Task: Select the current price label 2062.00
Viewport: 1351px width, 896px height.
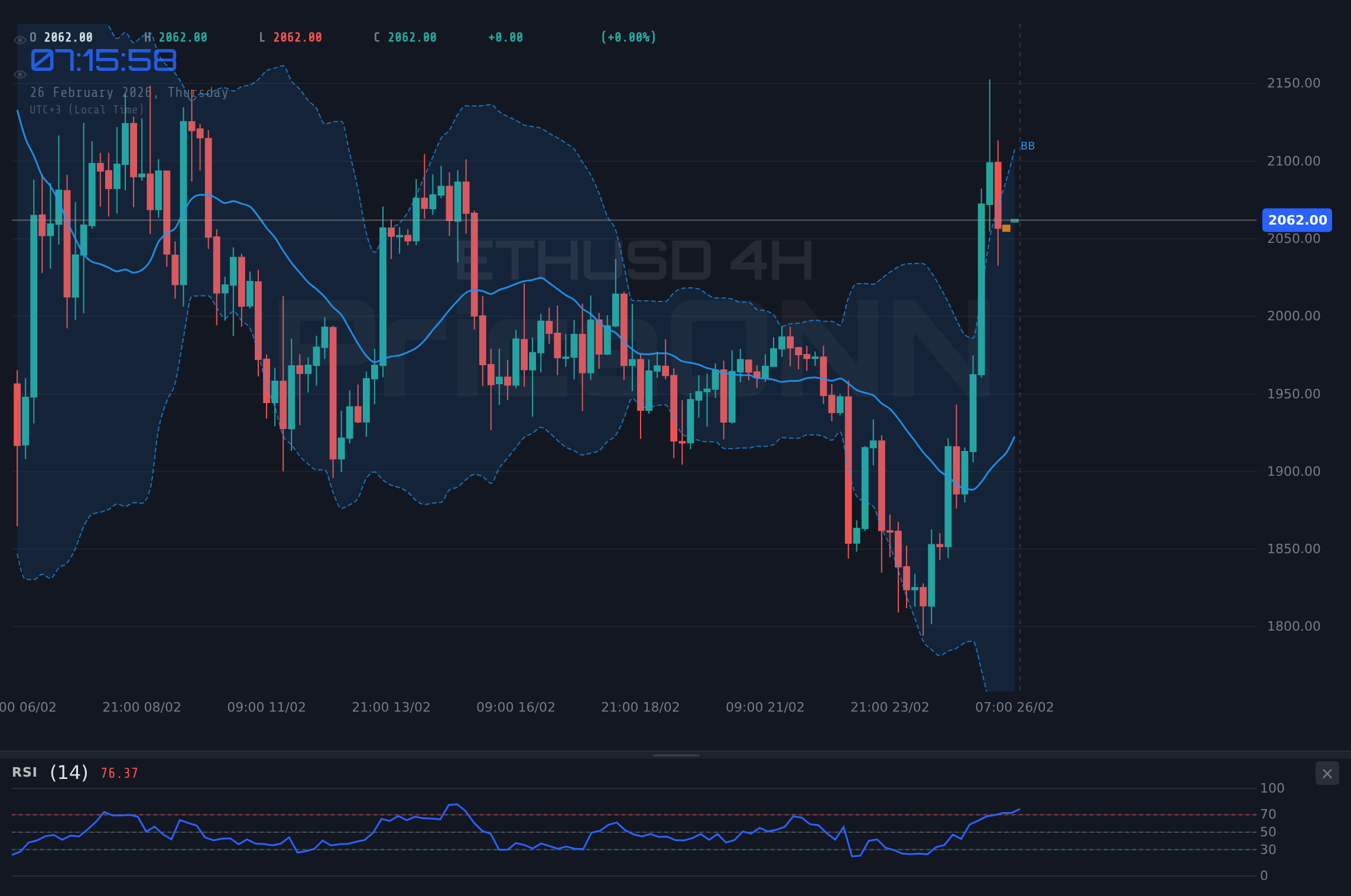Action: (1297, 220)
